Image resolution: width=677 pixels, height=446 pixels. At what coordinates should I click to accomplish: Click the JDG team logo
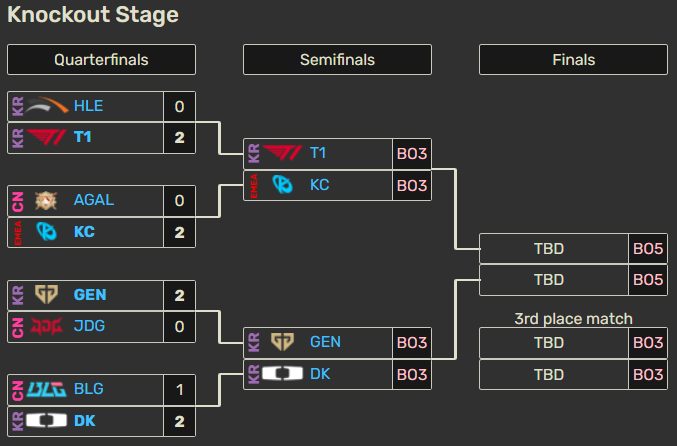pyautogui.click(x=47, y=326)
